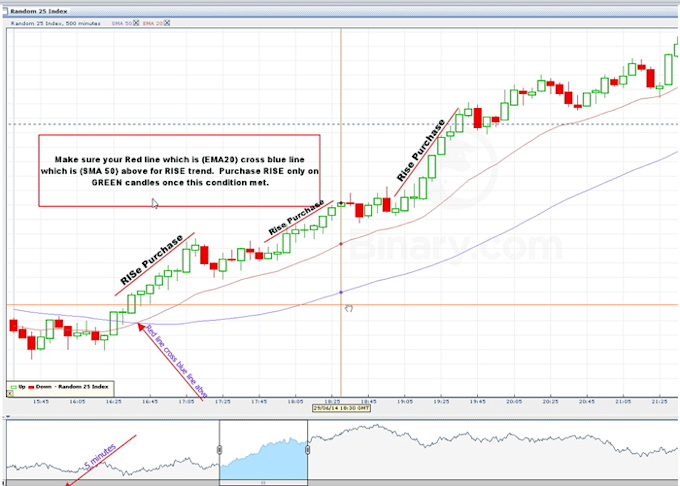
Task: Click the 20:45 time axis label
Action: pos(587,401)
